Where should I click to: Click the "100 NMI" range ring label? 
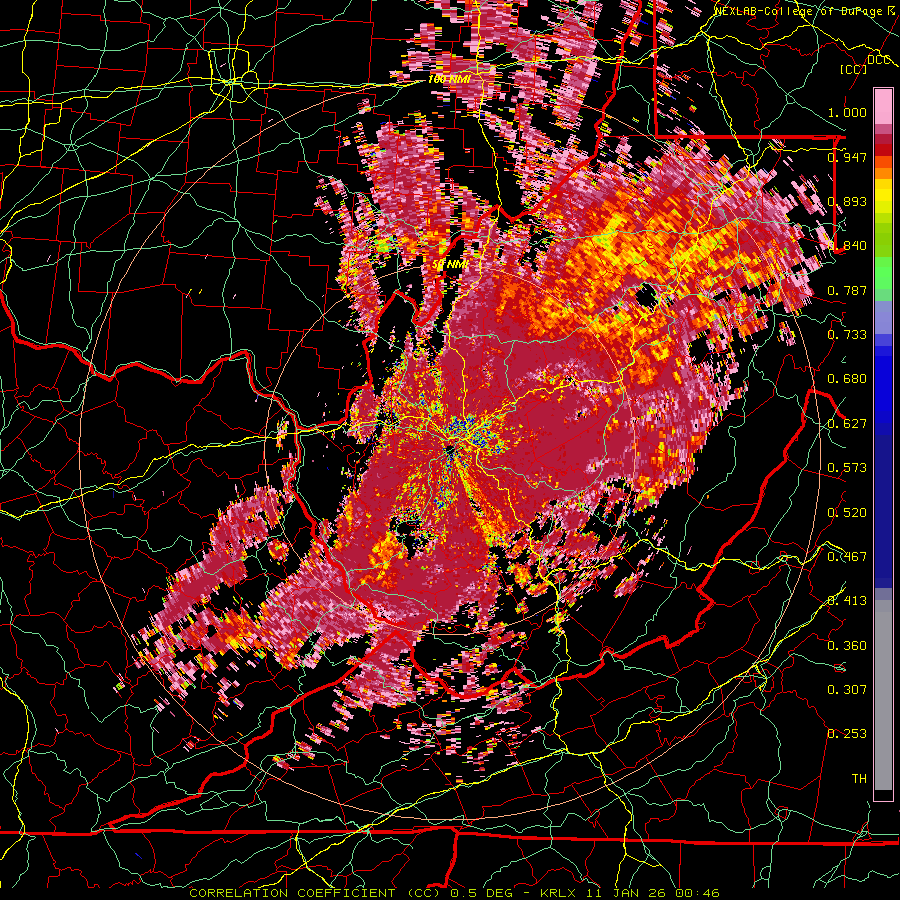[449, 79]
